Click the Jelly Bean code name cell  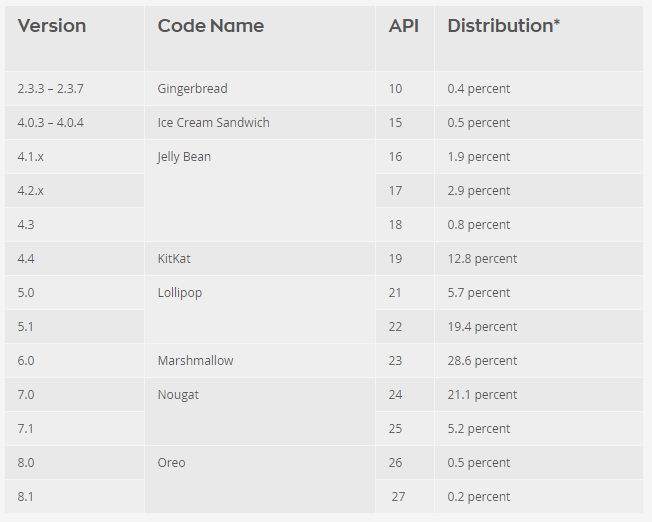[260, 190]
